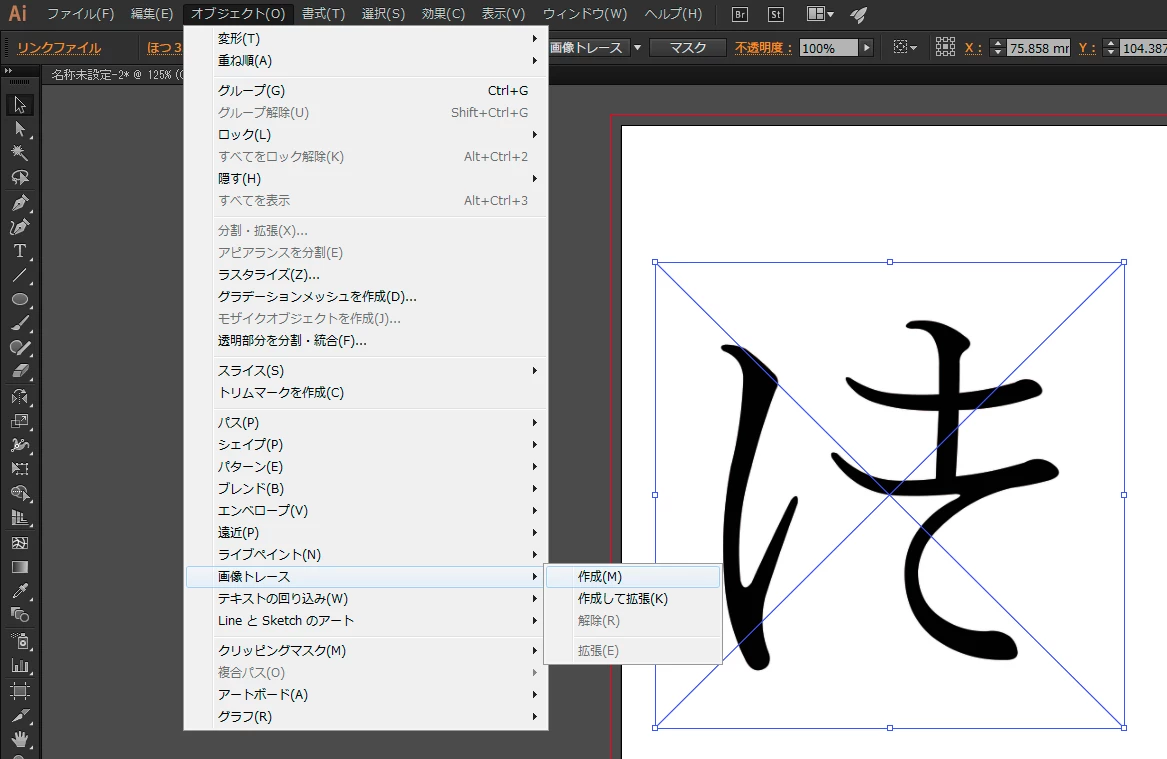Pick the Warp/Width tool
This screenshot has width=1167, height=759.
pos(20,445)
